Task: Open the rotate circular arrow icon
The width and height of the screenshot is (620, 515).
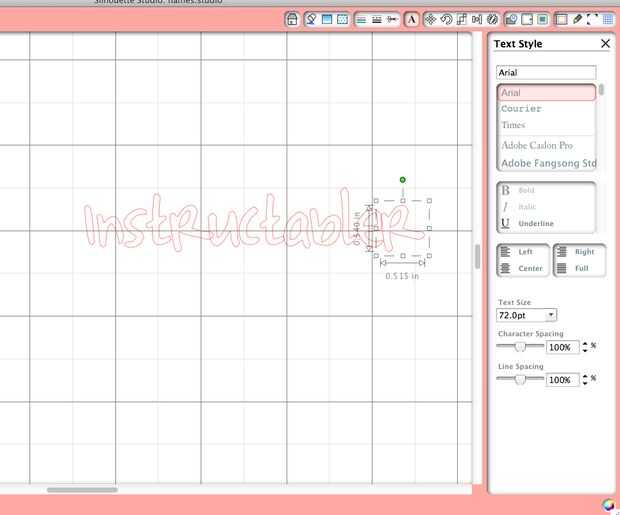Action: [x=446, y=19]
